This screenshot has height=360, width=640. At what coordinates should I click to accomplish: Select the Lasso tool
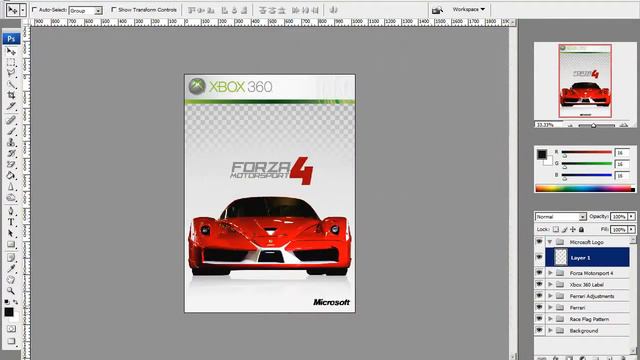point(11,73)
